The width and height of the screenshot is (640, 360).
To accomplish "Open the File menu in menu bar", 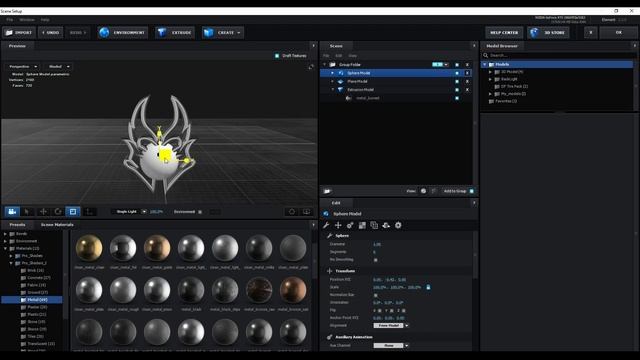I will click(x=9, y=20).
